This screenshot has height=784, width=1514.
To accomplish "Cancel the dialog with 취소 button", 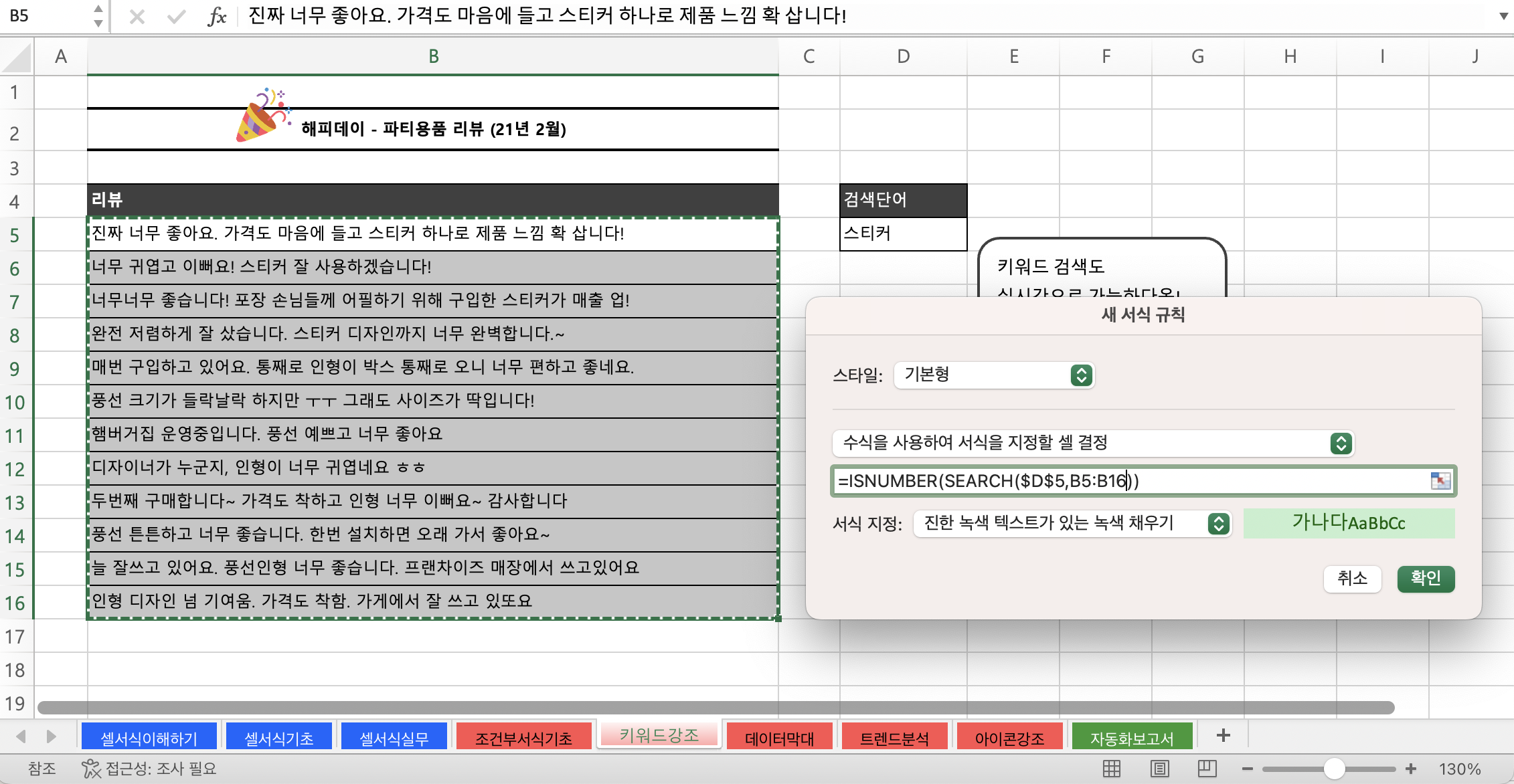I will 1352,579.
